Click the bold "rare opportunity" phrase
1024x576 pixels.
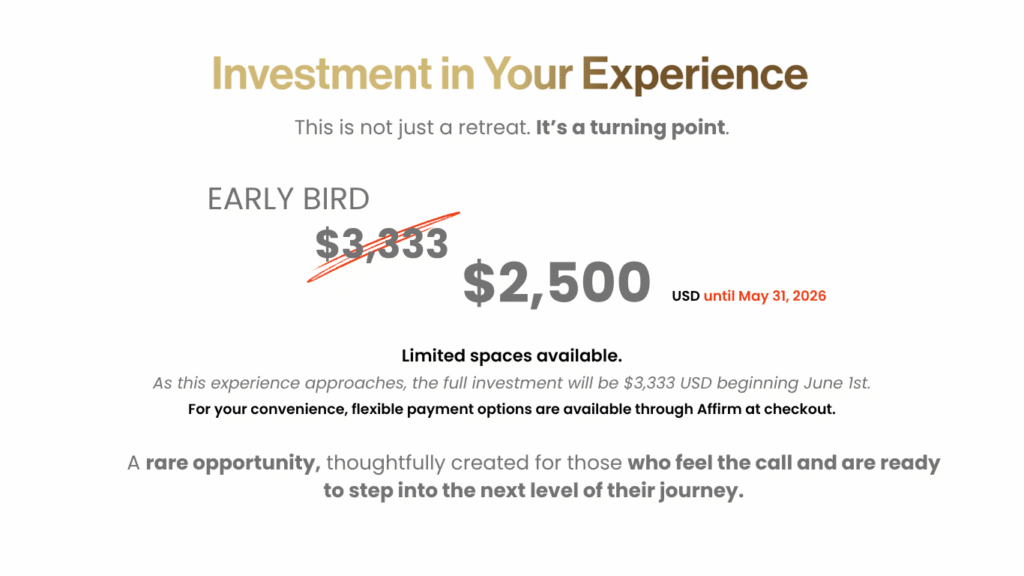[x=233, y=464]
